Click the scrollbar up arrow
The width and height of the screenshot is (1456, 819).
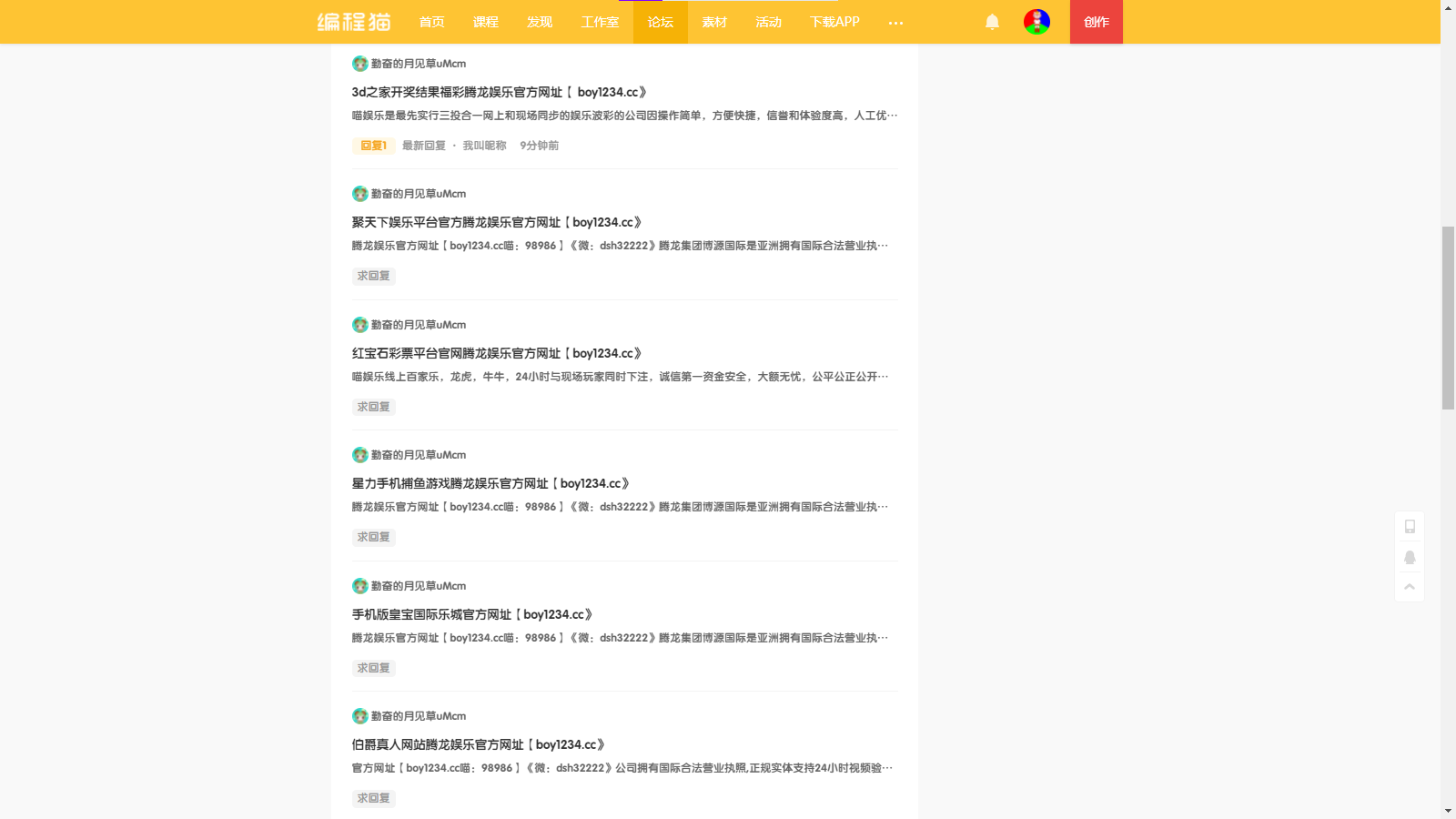tap(1448, 6)
